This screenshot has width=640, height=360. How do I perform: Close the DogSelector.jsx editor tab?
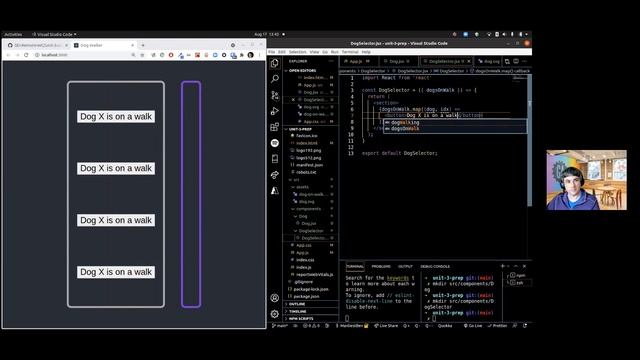tap(469, 61)
